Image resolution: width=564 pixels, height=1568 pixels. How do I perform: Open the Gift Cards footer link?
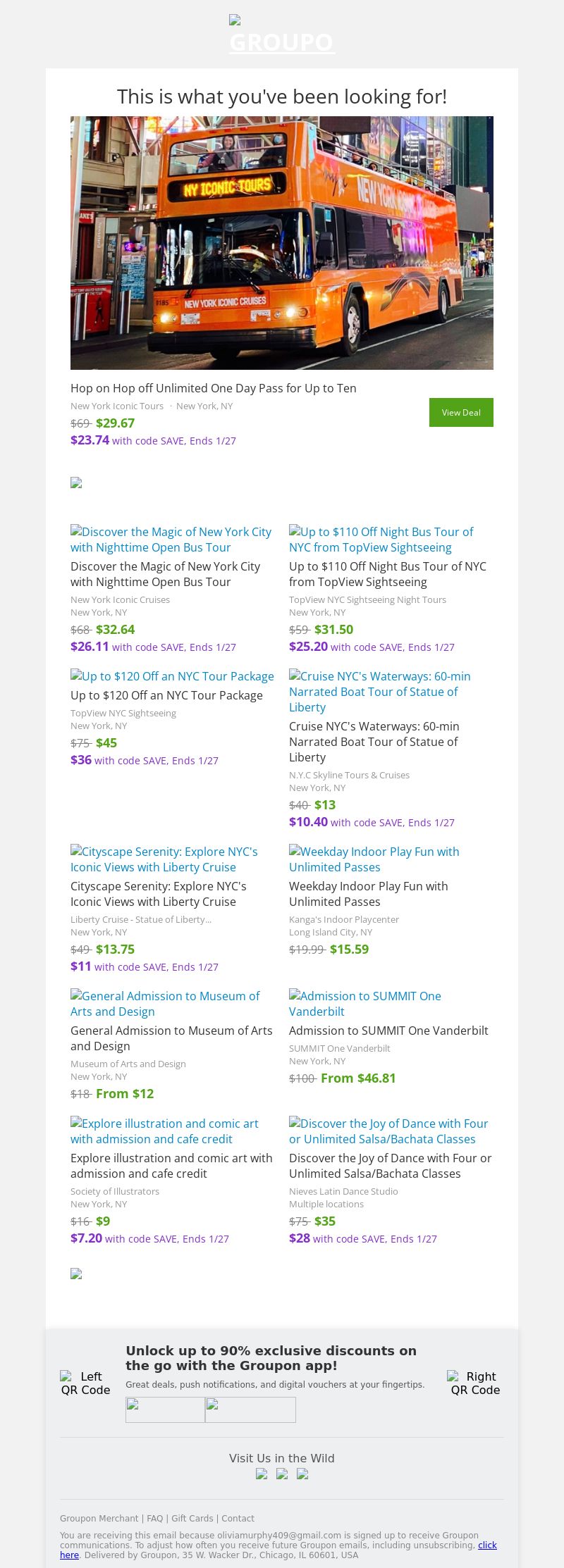pos(192,1519)
